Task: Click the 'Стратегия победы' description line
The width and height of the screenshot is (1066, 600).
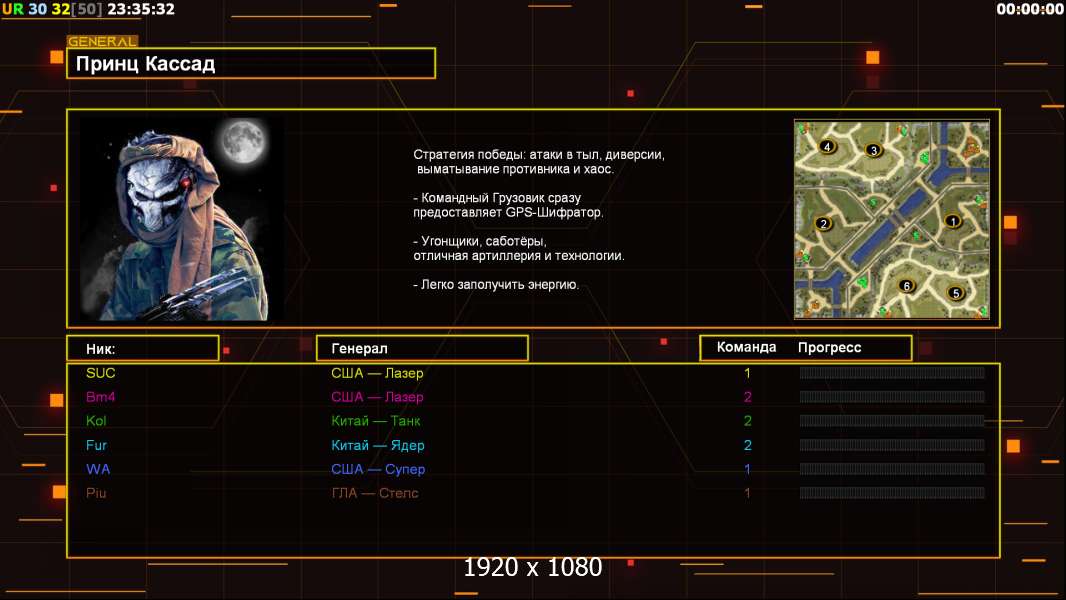Action: [539, 154]
